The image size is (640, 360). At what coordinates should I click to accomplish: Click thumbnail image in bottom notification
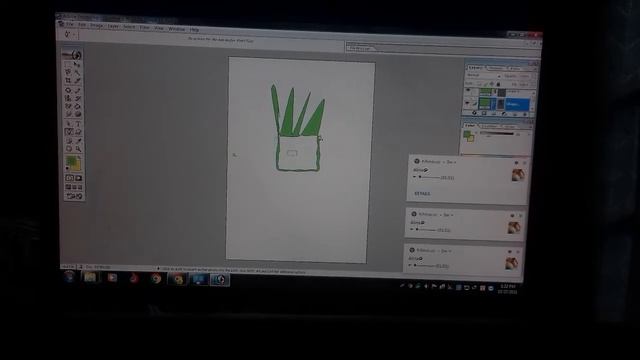coord(512,263)
